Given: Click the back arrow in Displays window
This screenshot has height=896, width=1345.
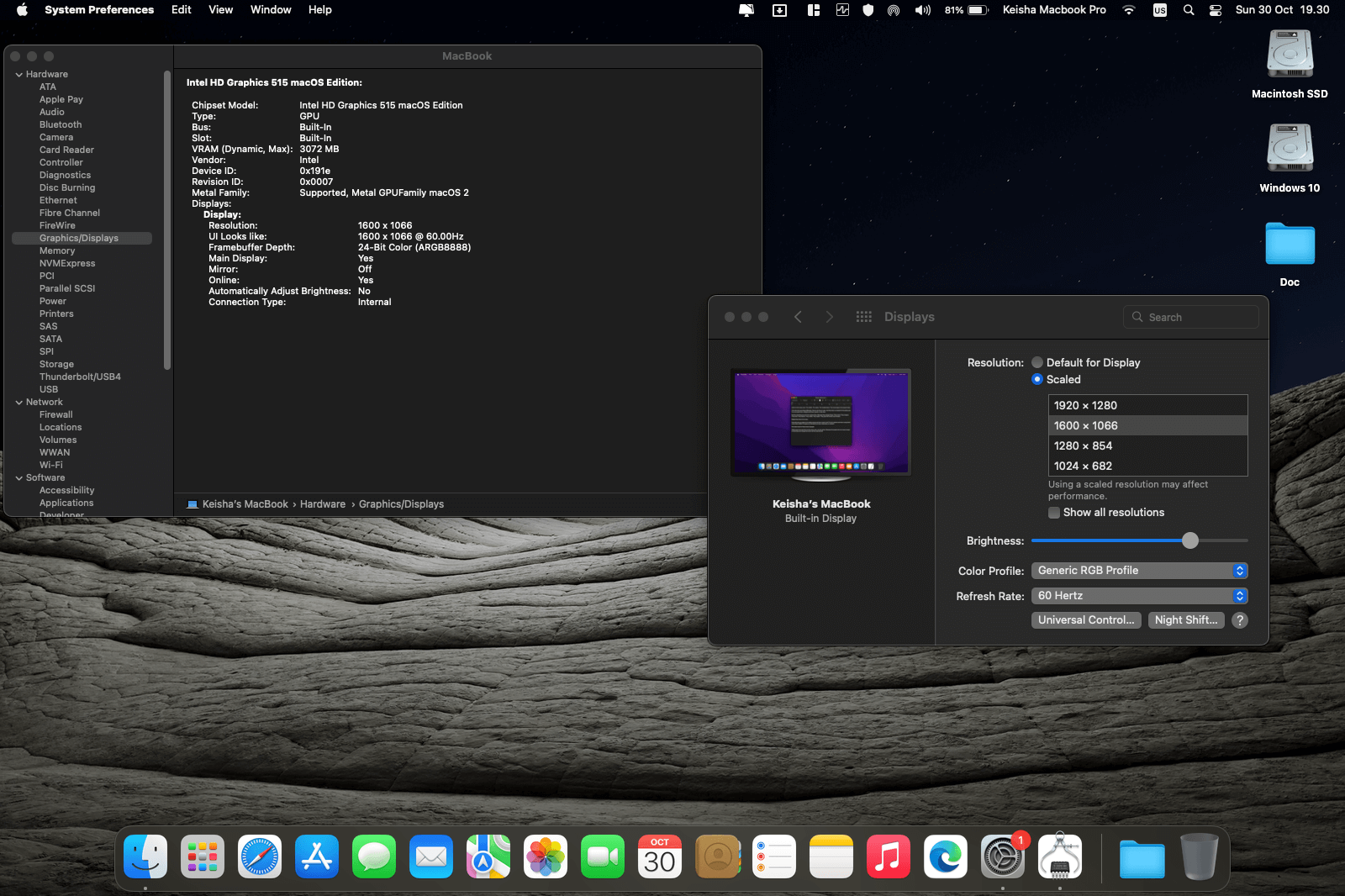Looking at the screenshot, I should coord(798,317).
